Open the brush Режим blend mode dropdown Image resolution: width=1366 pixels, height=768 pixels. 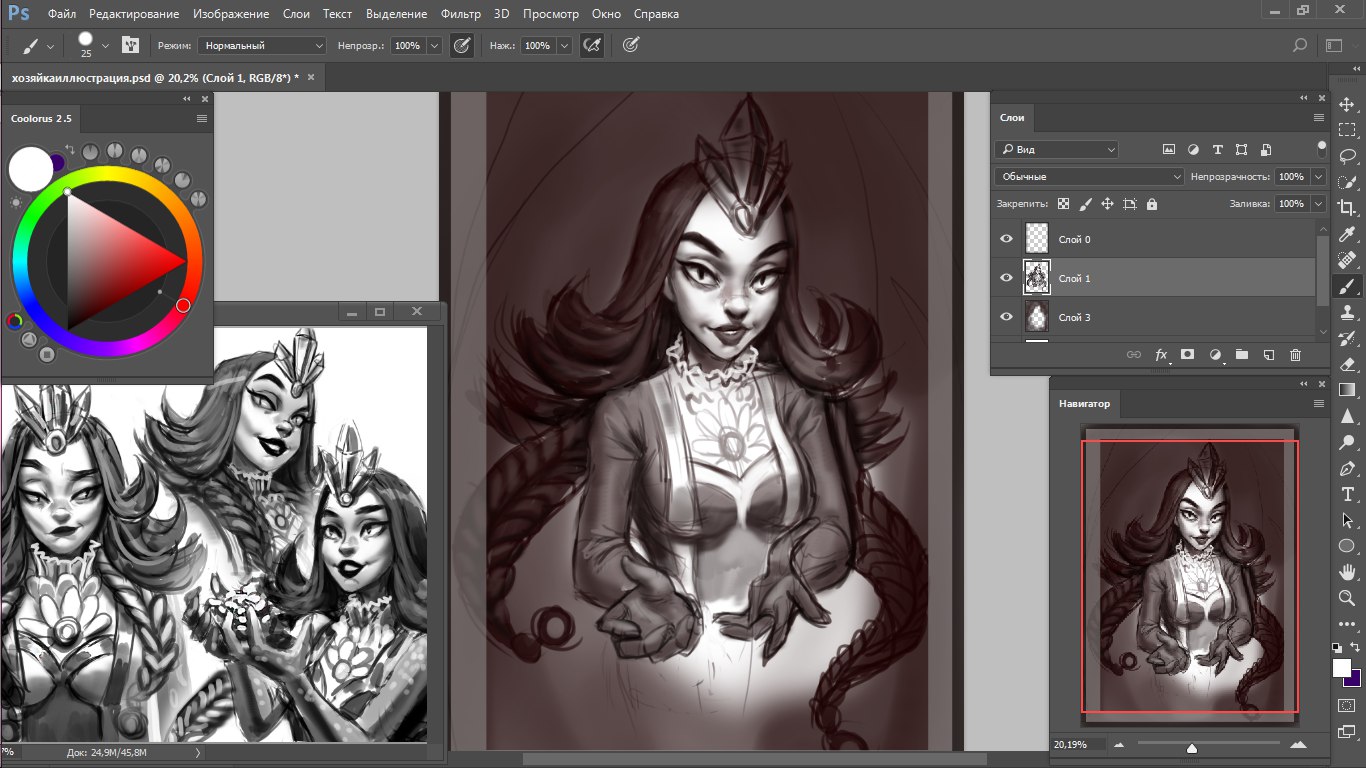[263, 46]
